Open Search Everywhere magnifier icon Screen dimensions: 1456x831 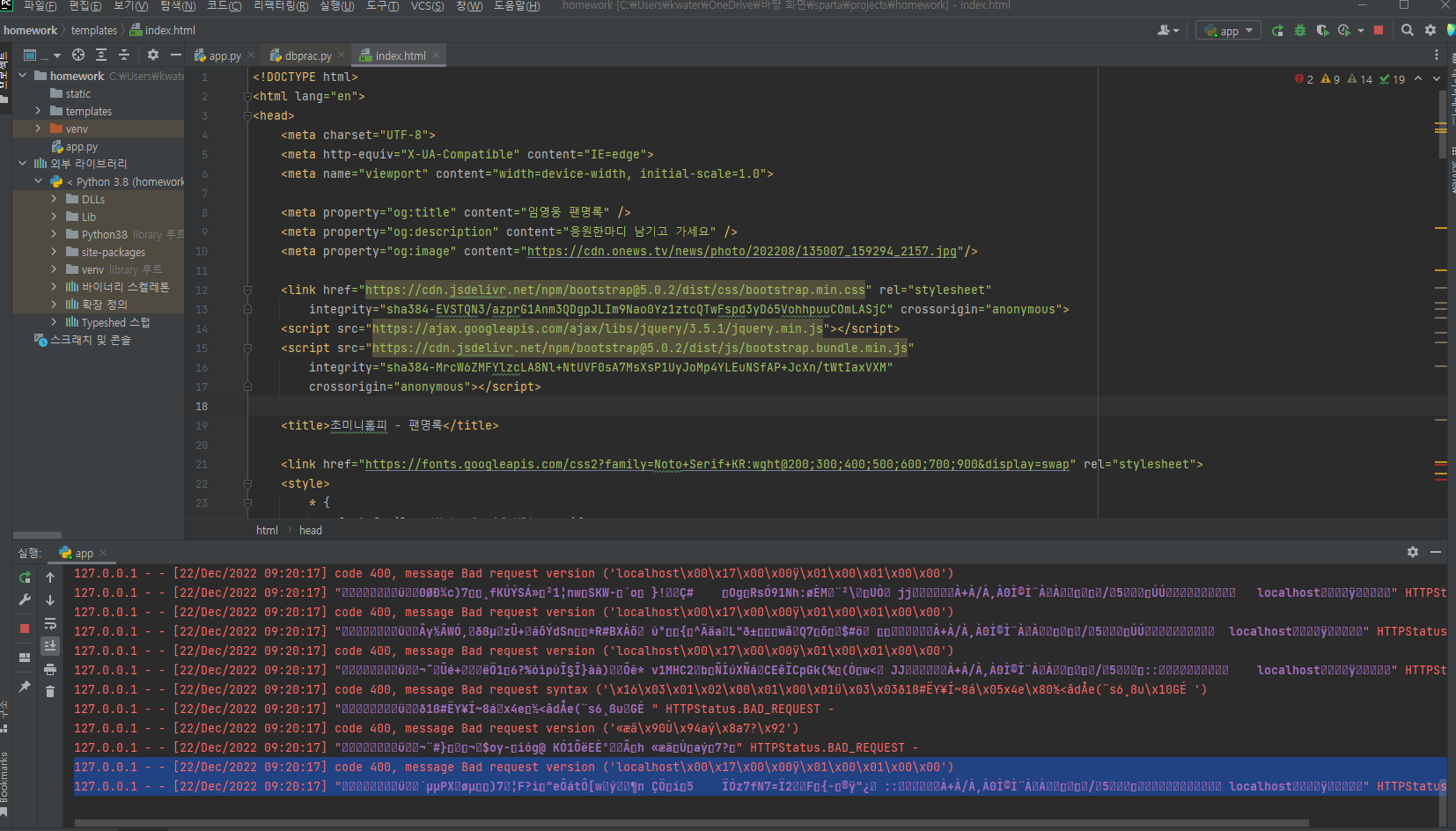(x=1408, y=31)
